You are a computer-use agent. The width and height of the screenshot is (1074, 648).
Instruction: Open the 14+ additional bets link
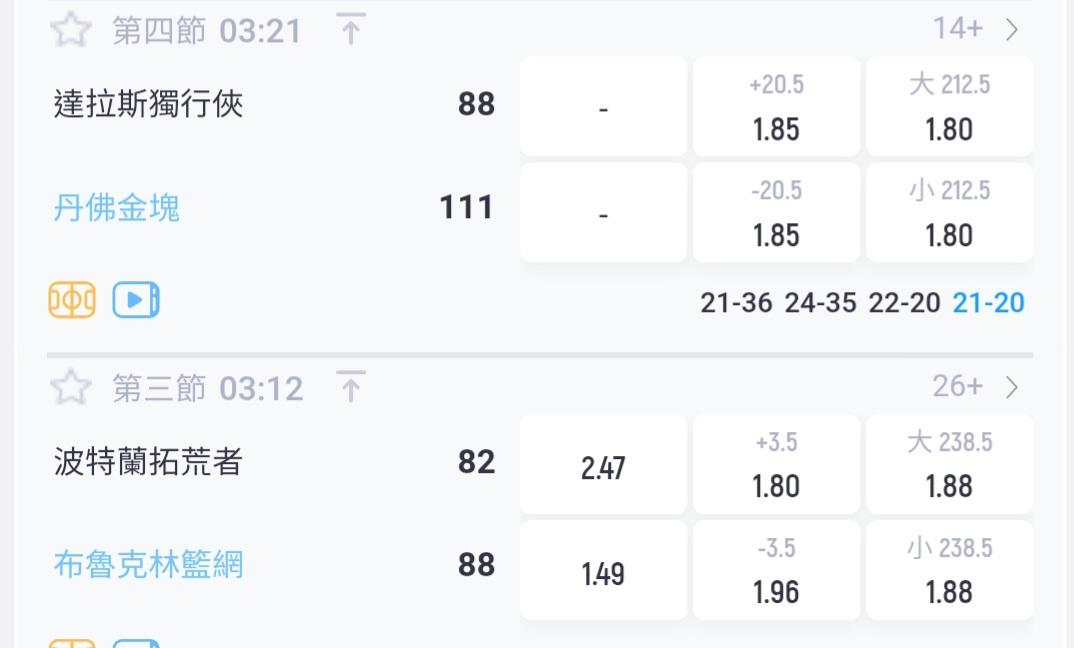click(958, 29)
